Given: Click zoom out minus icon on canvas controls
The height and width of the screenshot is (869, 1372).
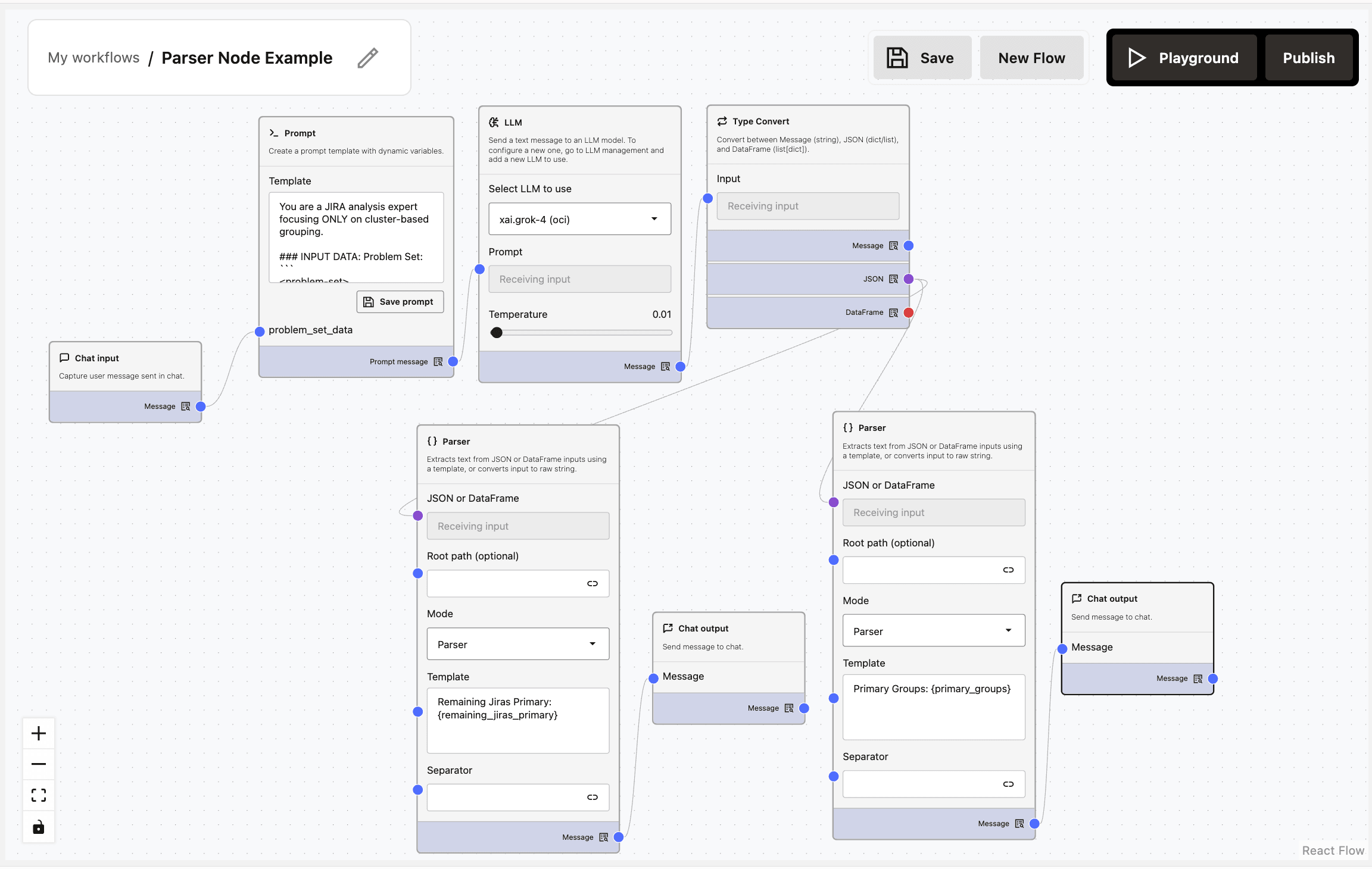Looking at the screenshot, I should point(38,764).
